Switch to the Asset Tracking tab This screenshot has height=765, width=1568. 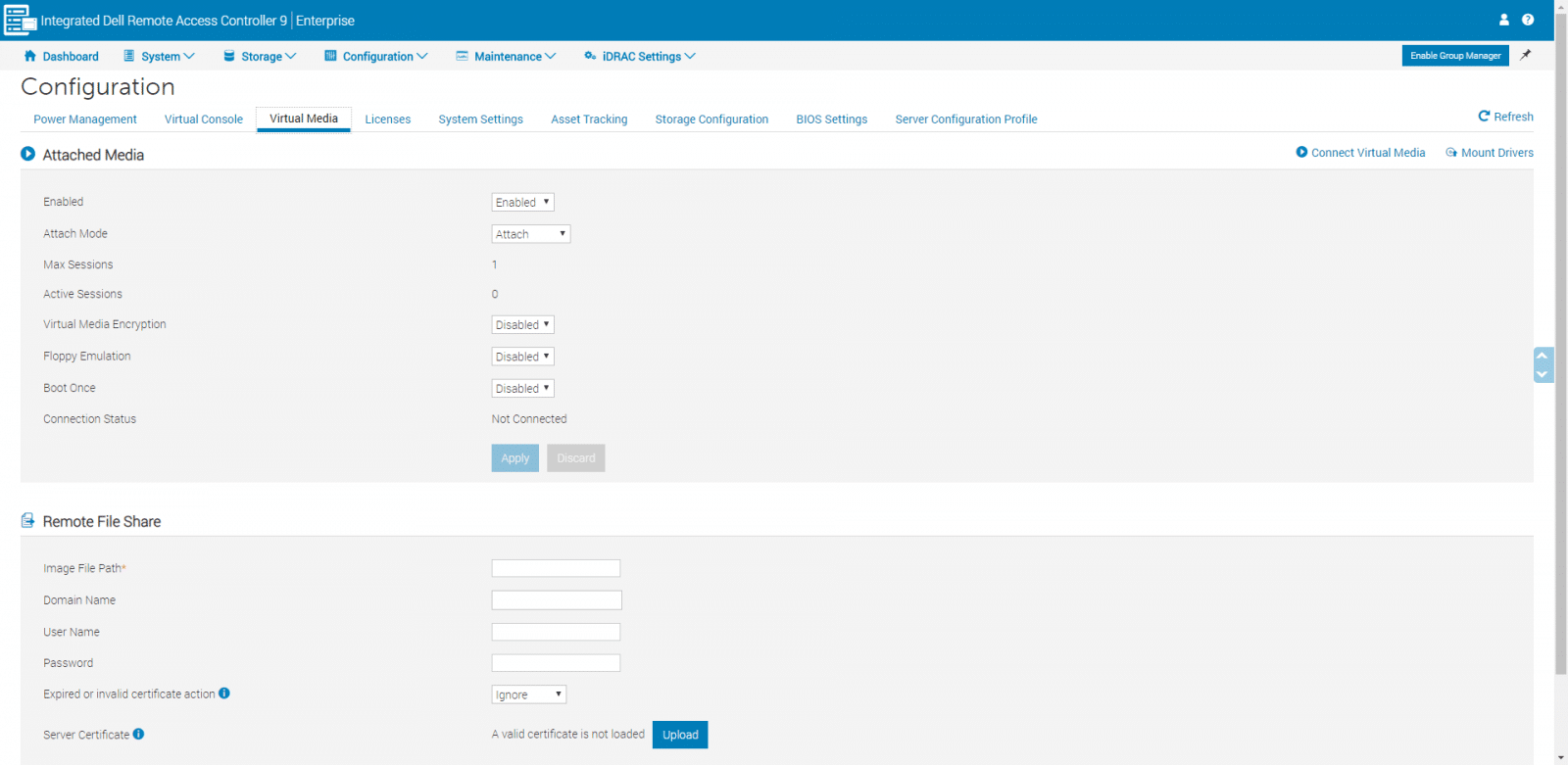point(589,119)
